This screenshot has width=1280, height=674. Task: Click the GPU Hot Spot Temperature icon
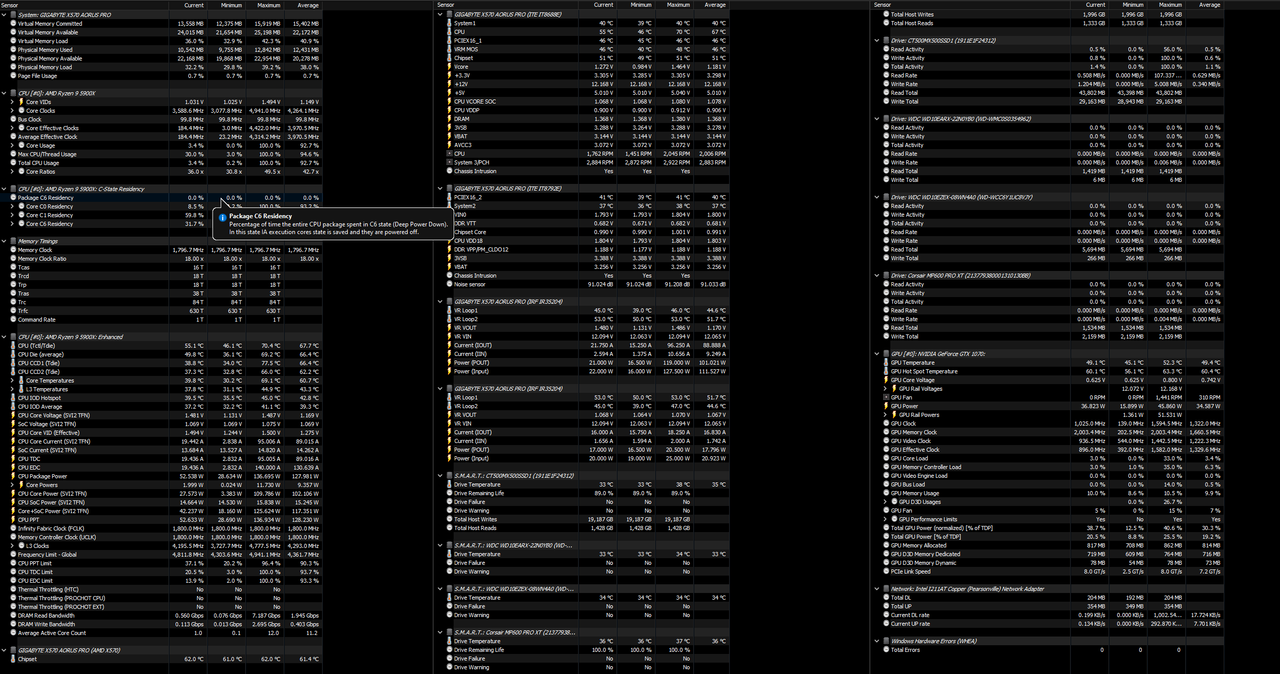(x=886, y=371)
